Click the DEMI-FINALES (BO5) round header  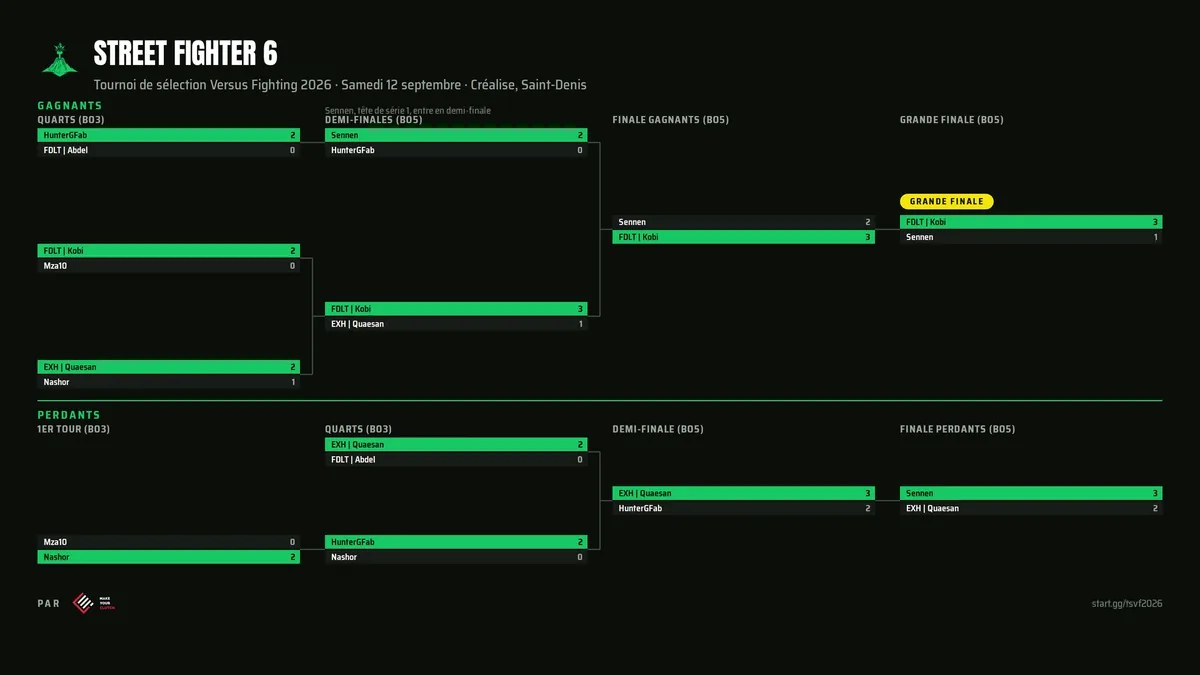click(x=373, y=120)
